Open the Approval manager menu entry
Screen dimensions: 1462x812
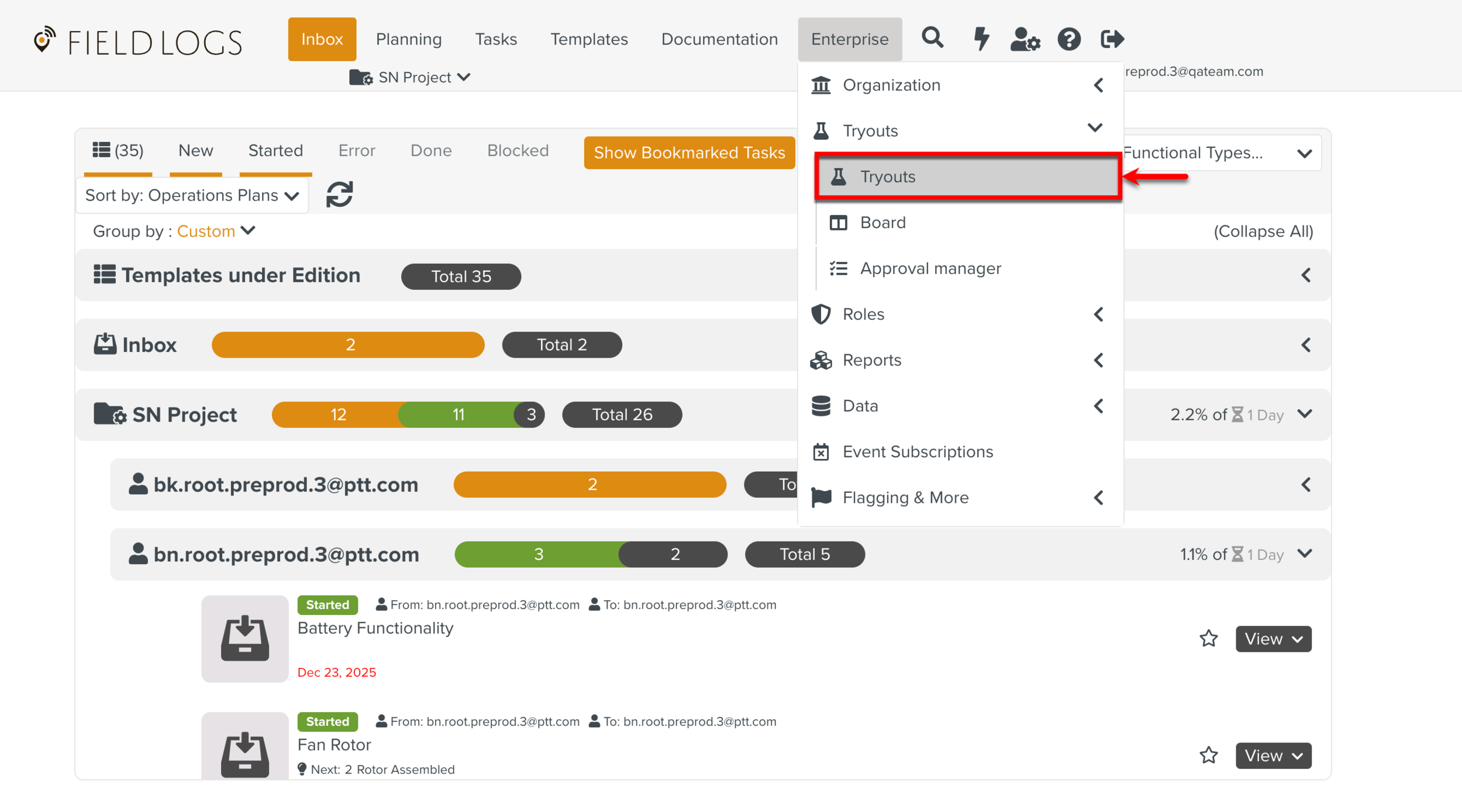pos(930,268)
